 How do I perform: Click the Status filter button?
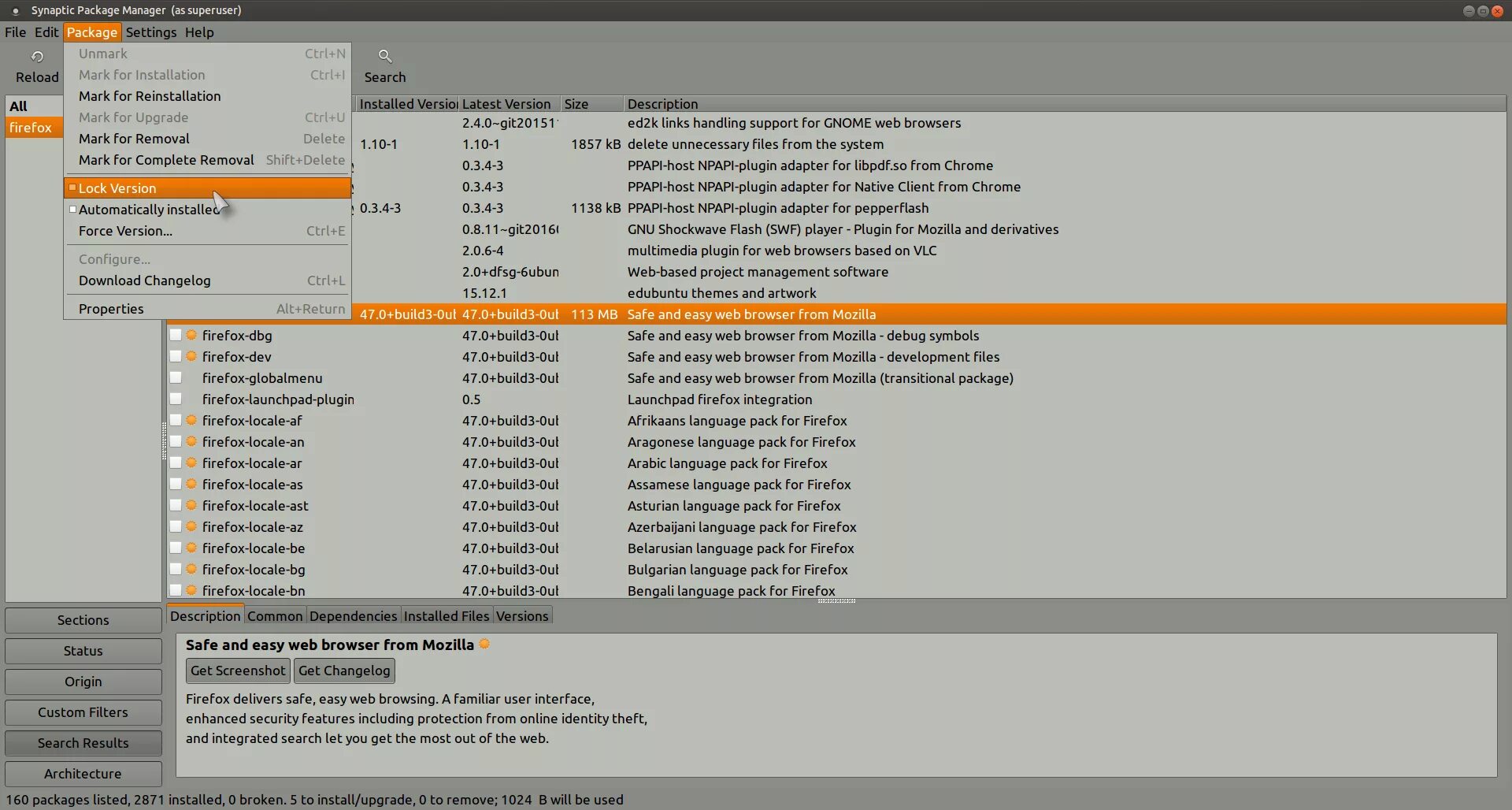(x=83, y=651)
